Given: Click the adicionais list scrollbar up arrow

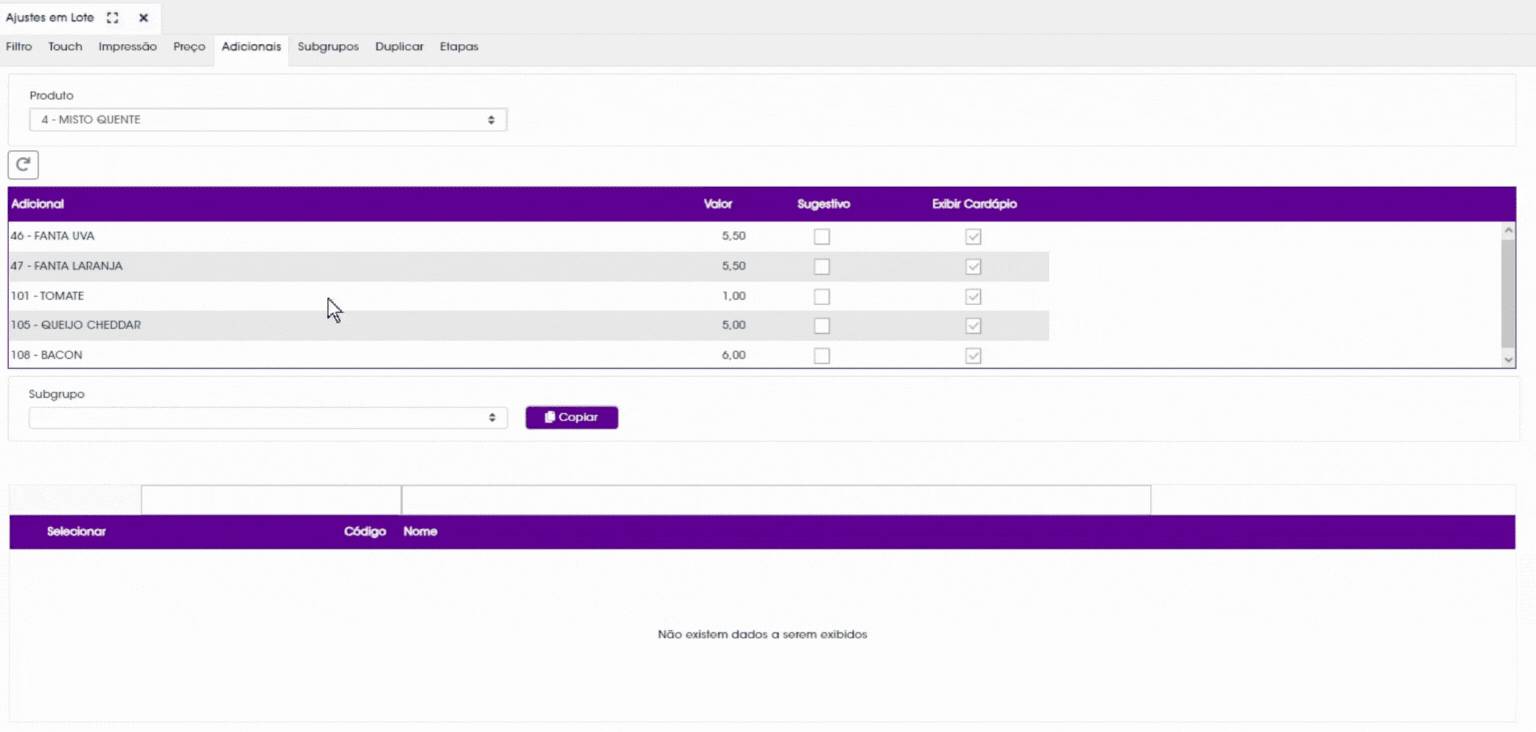Looking at the screenshot, I should click(x=1508, y=230).
